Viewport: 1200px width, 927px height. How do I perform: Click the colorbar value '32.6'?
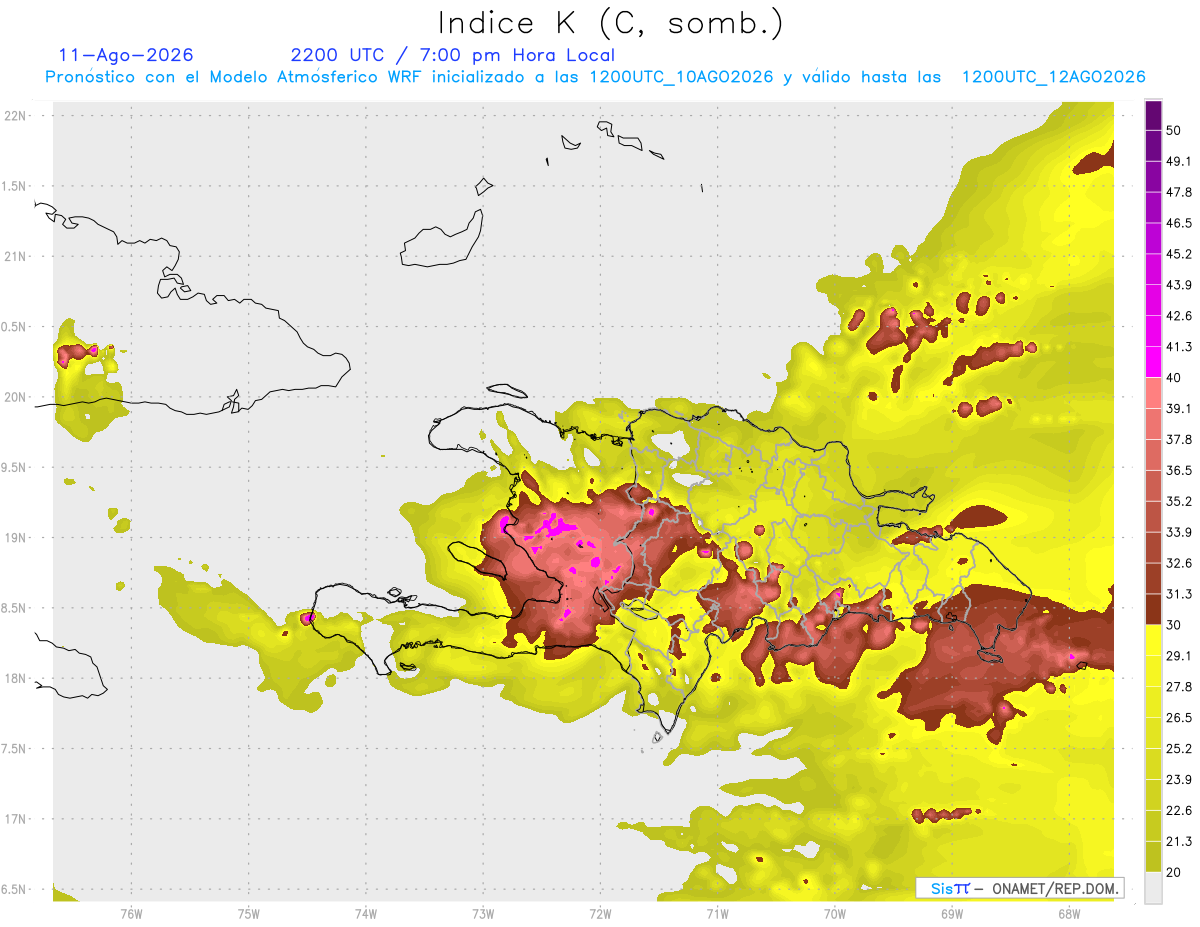1178,563
